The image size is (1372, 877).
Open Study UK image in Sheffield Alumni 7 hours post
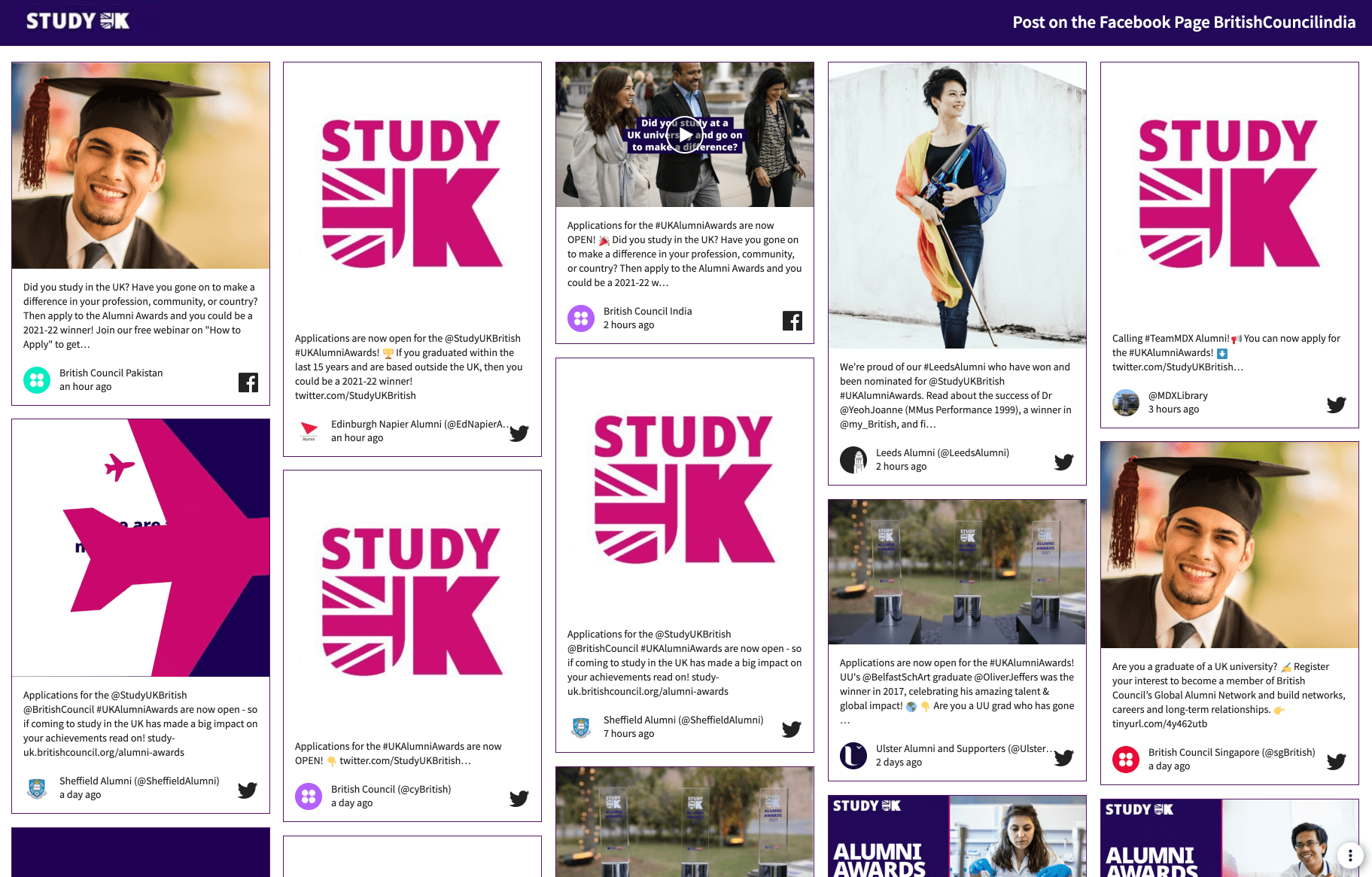[685, 487]
